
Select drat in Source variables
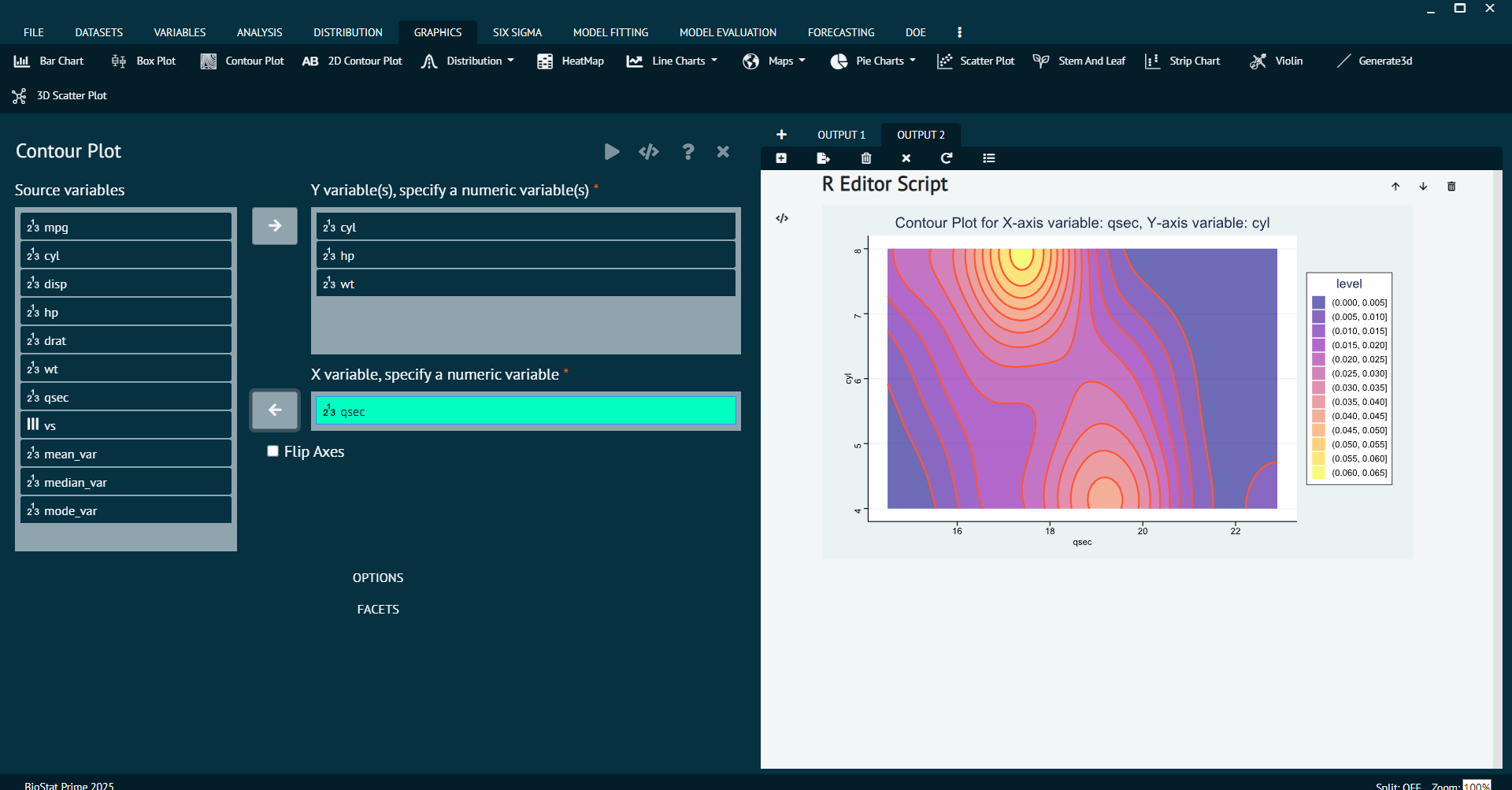(x=126, y=340)
